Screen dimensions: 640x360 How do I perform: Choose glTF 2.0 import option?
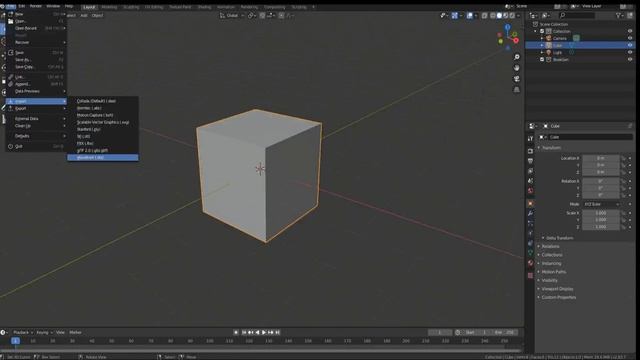(103, 150)
